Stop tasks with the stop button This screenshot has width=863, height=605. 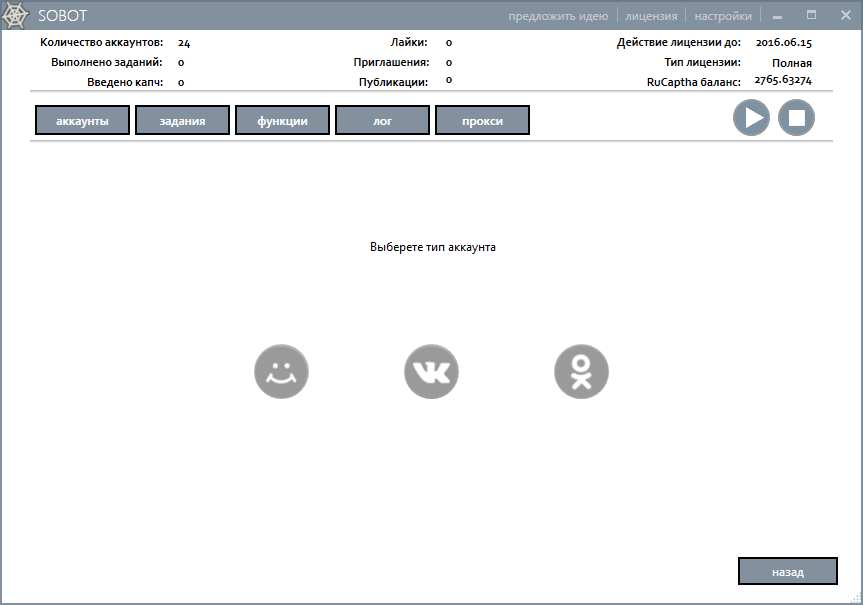click(796, 118)
